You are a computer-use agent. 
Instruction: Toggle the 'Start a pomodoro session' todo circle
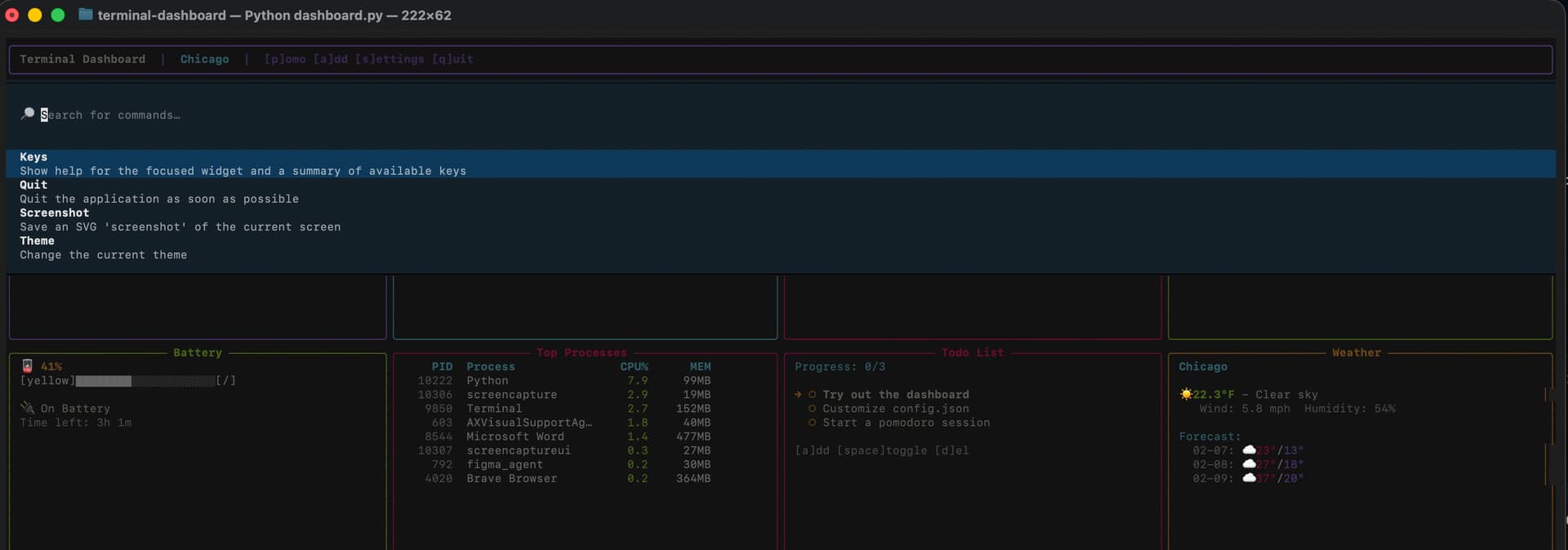(812, 423)
